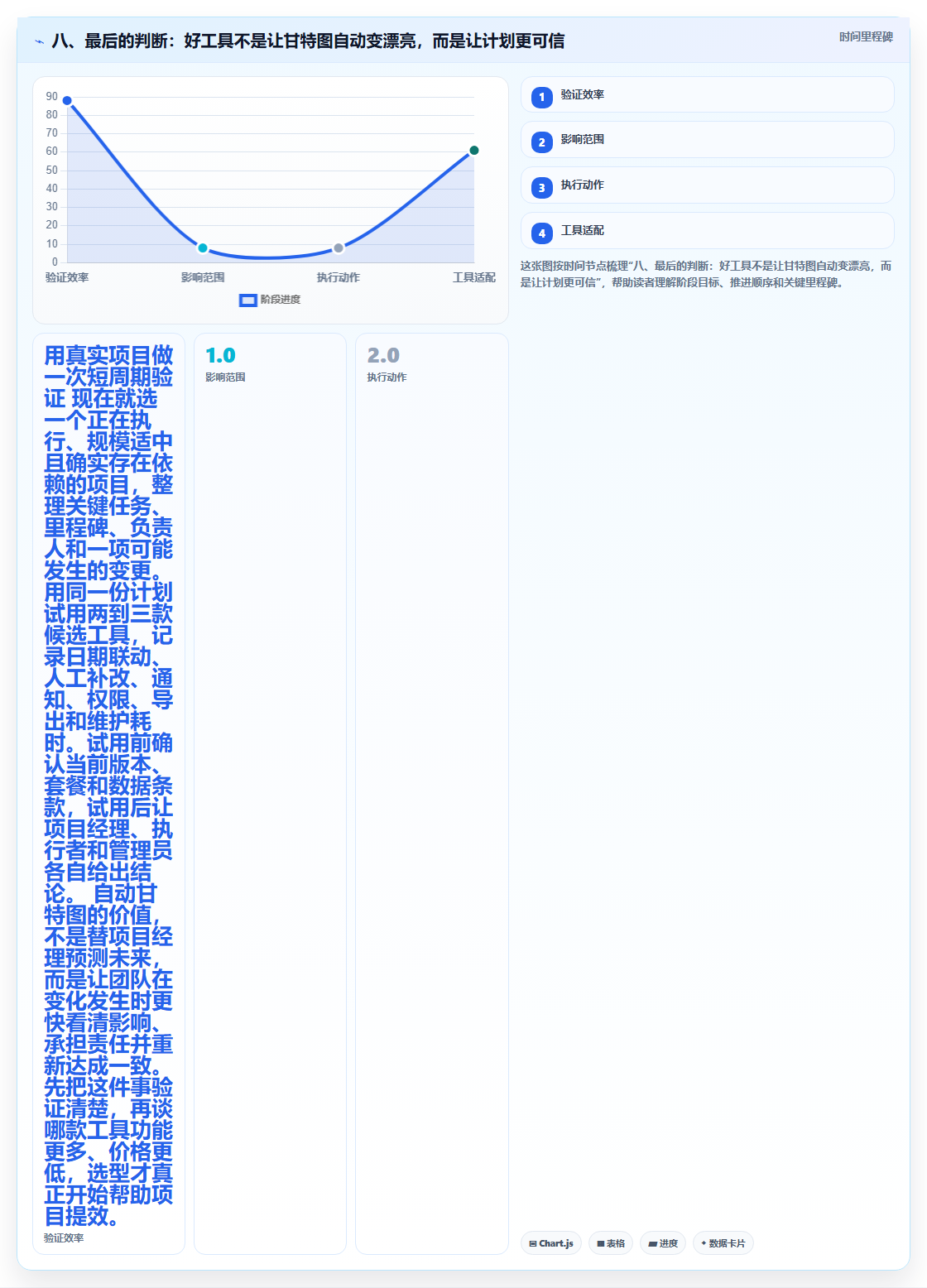Click the gray data point at 执行动作
Viewport: 927px width, 1288px height.
[339, 248]
